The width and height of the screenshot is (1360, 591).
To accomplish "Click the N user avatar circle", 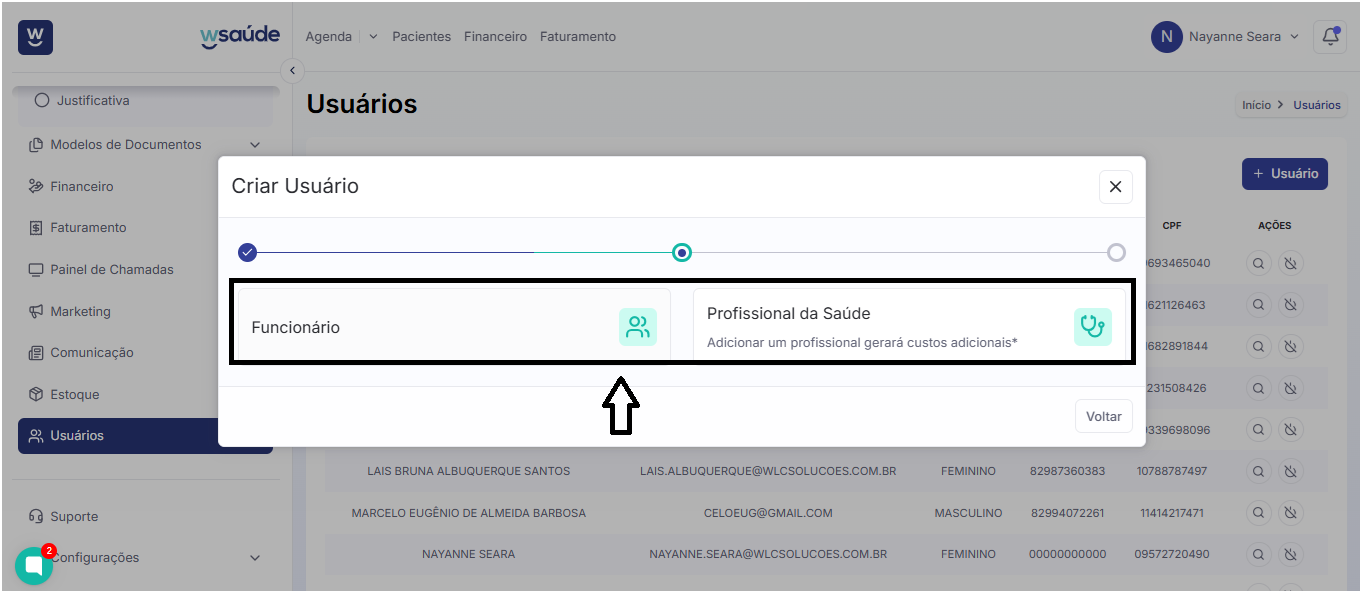I will [1167, 37].
